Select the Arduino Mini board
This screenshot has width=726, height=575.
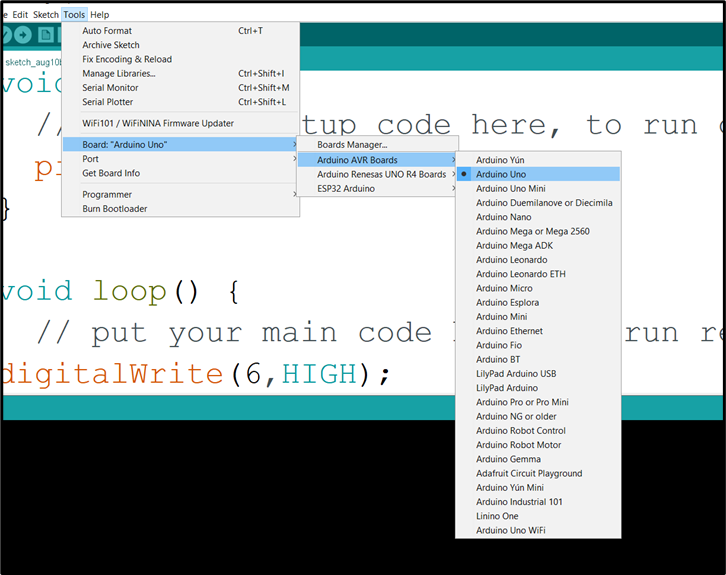[x=538, y=317]
